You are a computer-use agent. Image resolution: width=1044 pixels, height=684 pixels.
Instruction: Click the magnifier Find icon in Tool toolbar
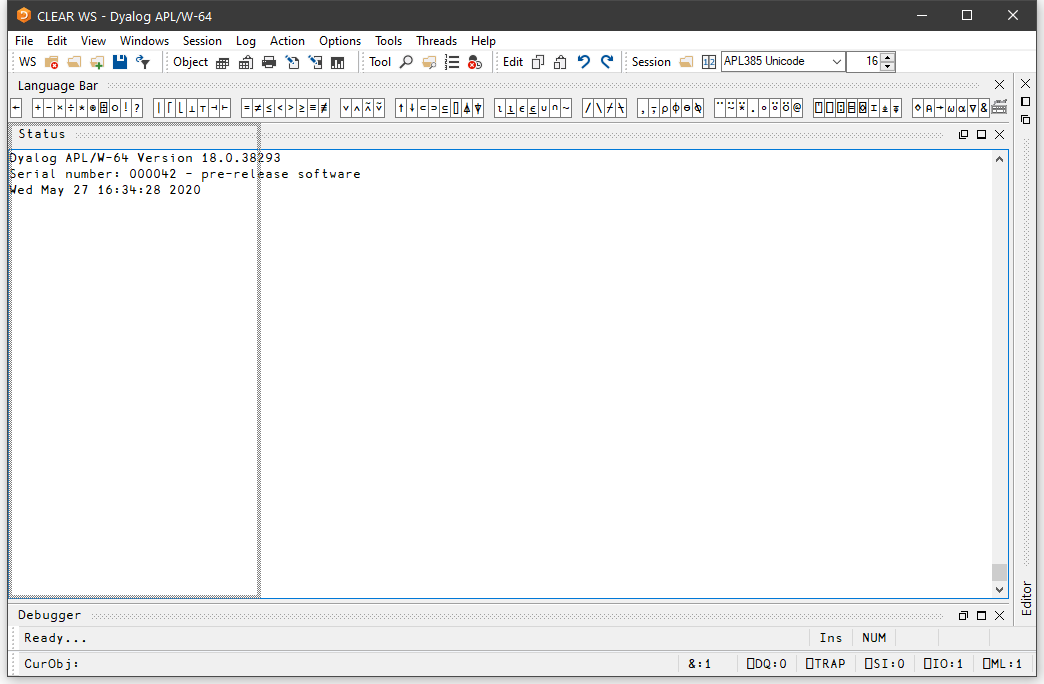[406, 62]
